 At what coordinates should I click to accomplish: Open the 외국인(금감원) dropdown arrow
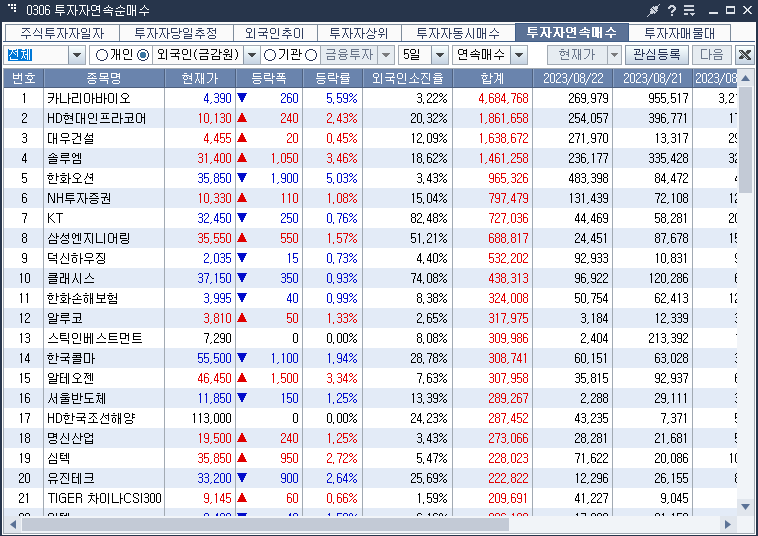pyautogui.click(x=251, y=55)
